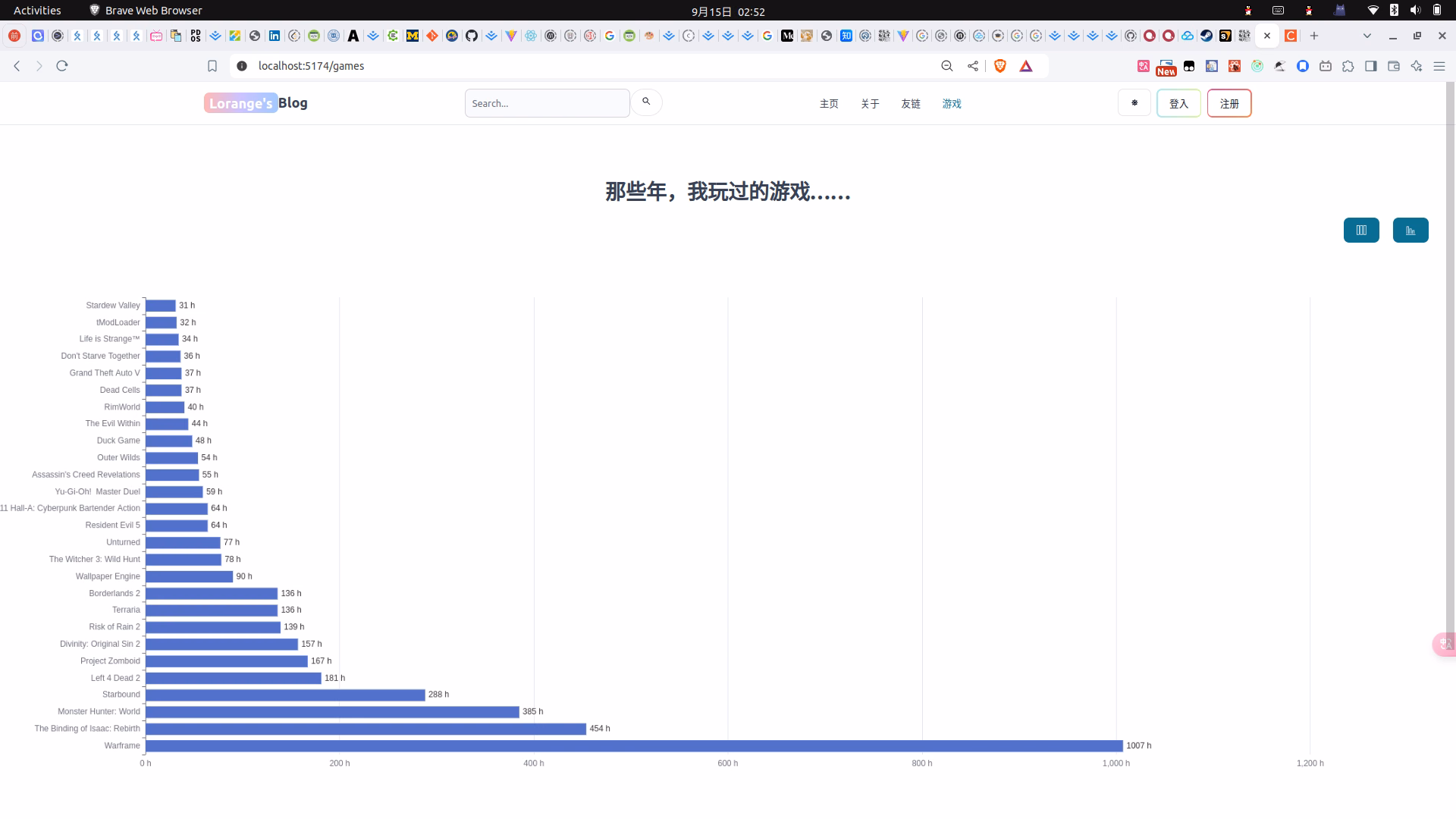The width and height of the screenshot is (1456, 819).
Task: Switch to the LinkedIn tab
Action: click(x=275, y=36)
